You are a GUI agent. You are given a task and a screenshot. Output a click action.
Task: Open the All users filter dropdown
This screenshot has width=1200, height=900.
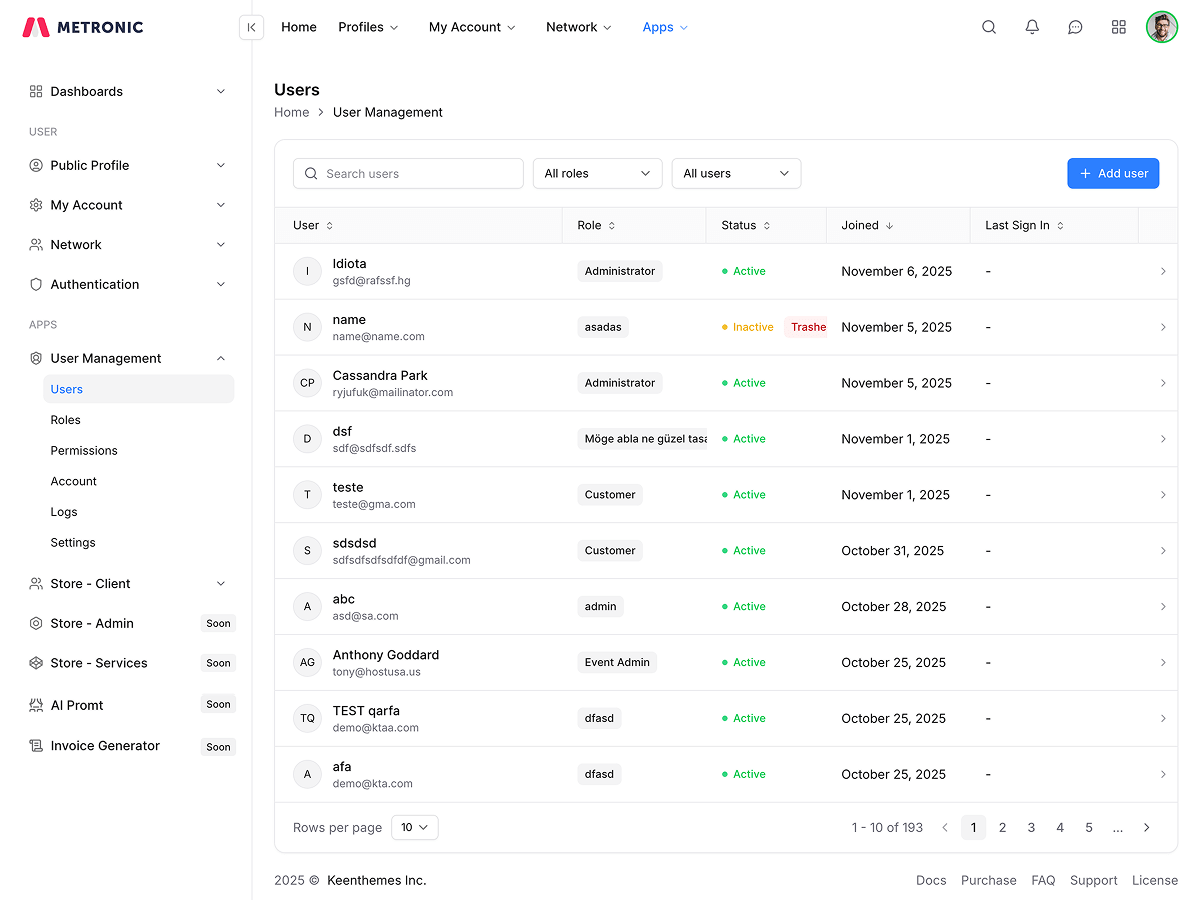pyautogui.click(x=736, y=173)
